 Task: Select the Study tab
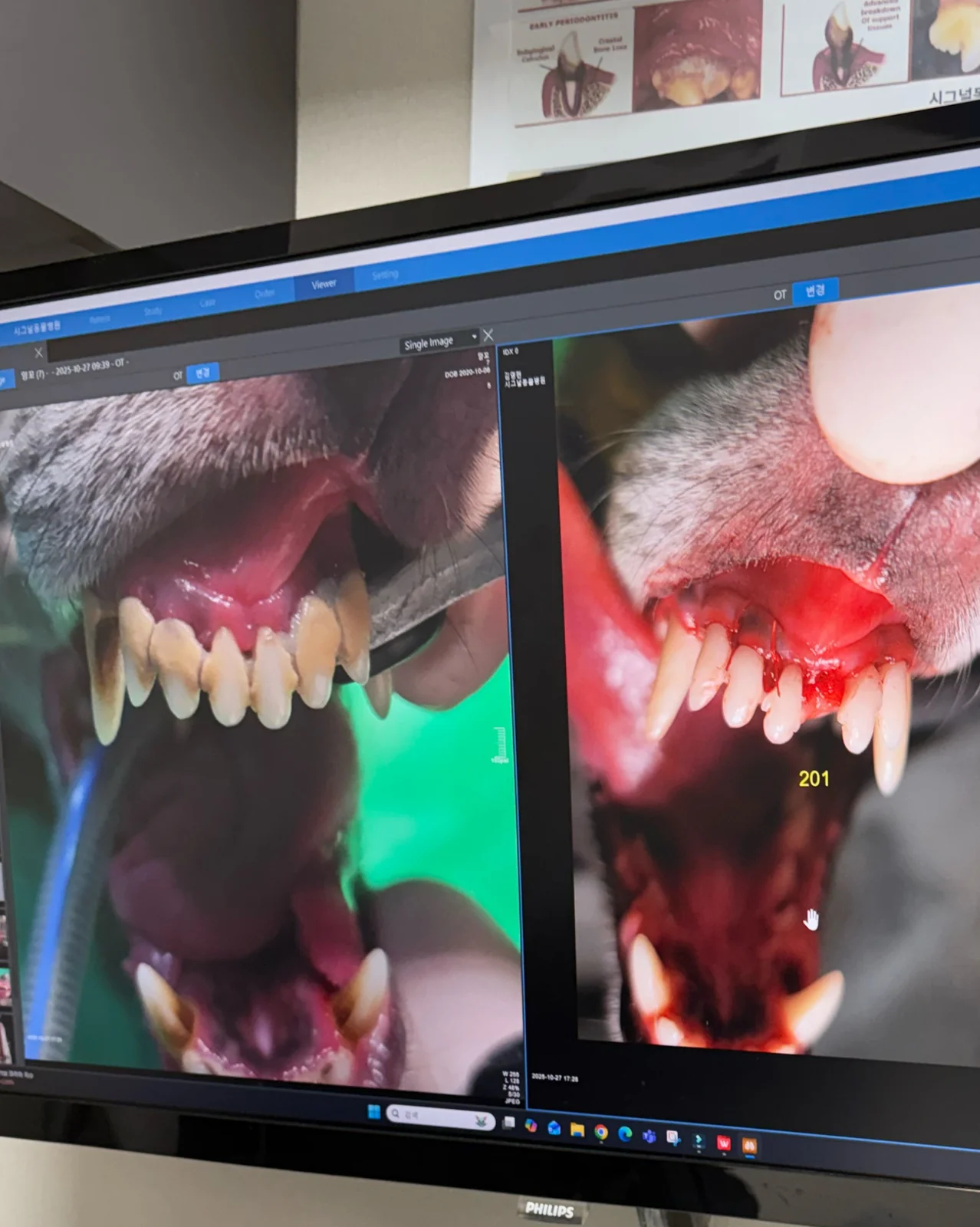(153, 311)
